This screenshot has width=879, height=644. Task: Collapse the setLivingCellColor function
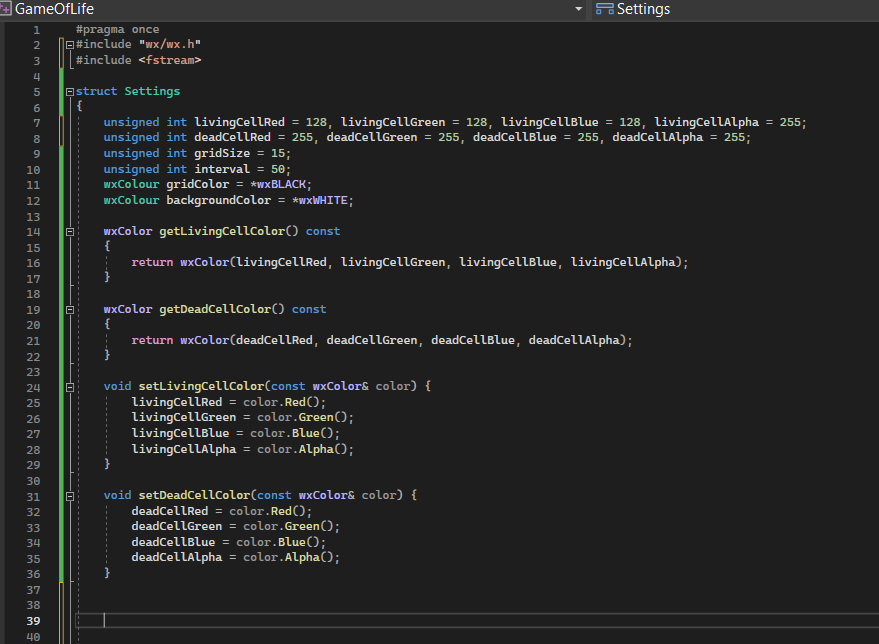click(68, 386)
